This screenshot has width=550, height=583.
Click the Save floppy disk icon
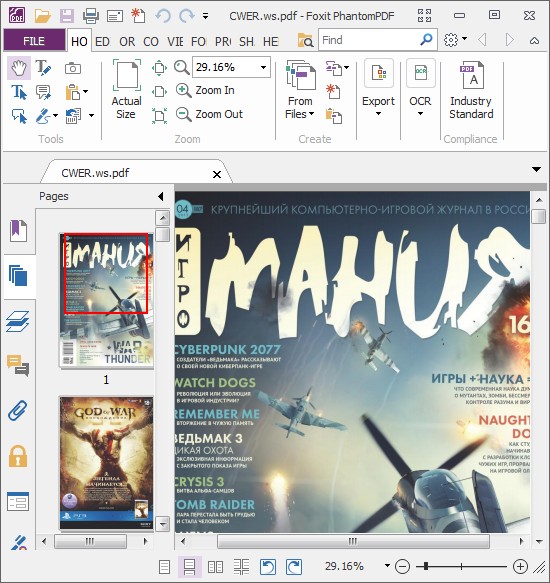[67, 16]
